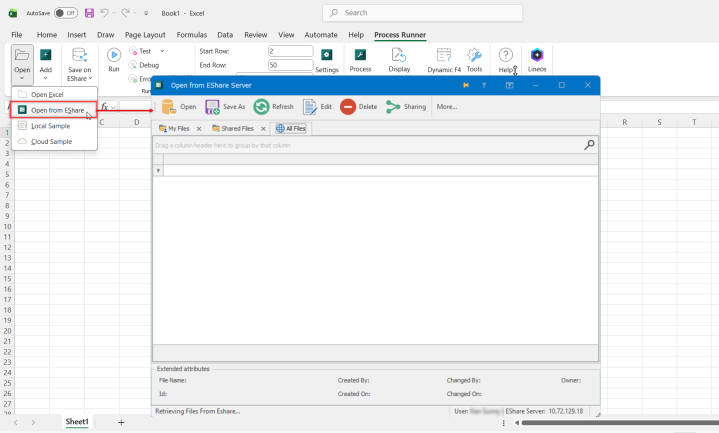Click Sharing in the EShare dialog

[406, 106]
